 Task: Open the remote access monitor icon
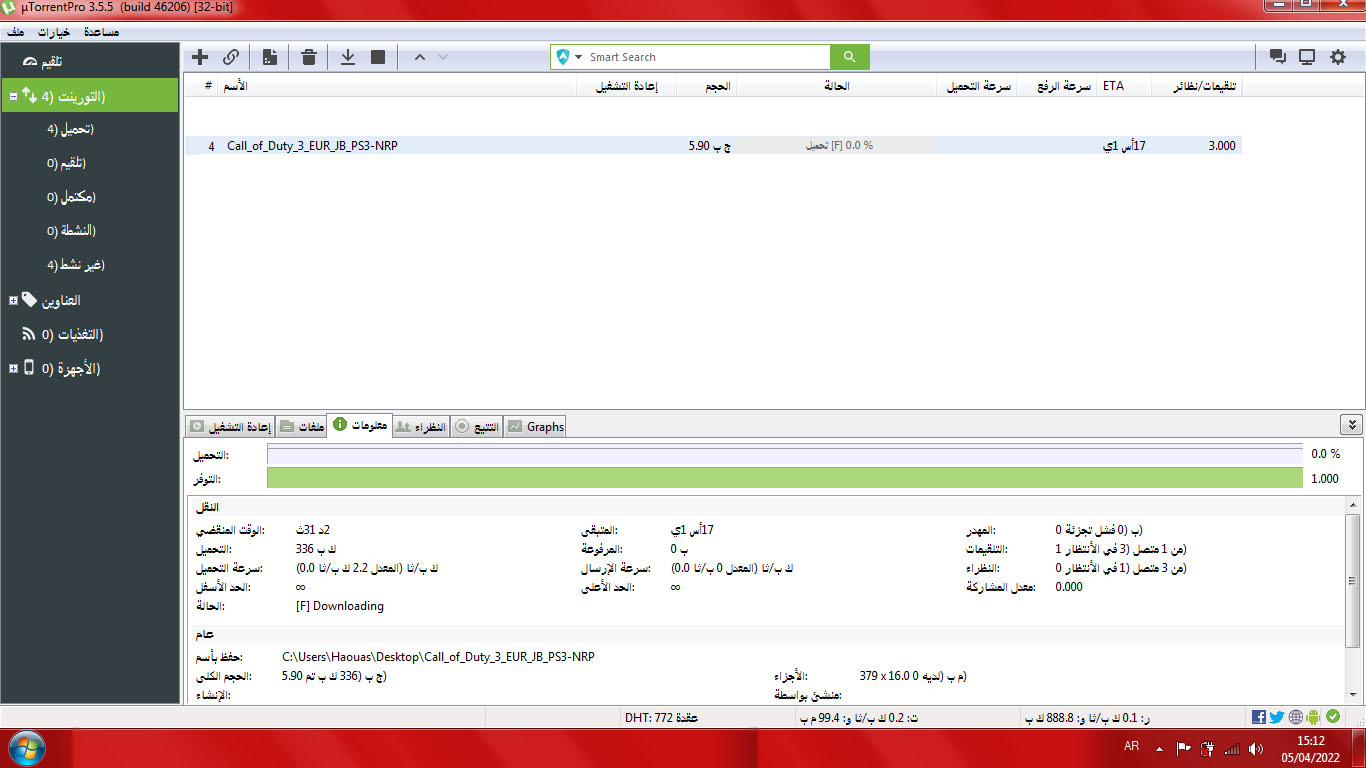pos(1307,57)
